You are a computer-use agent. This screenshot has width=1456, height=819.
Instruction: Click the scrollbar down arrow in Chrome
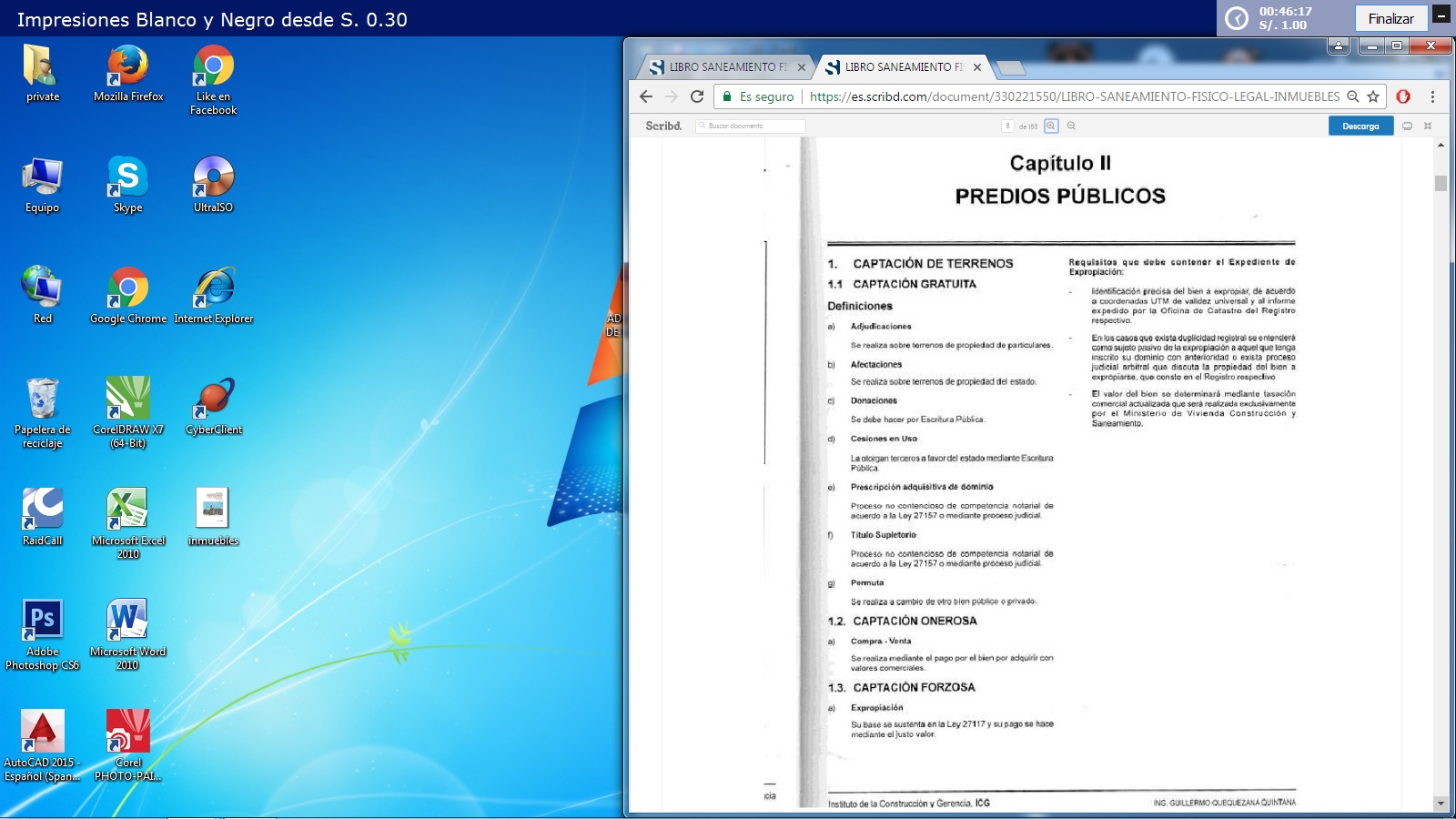tap(1440, 804)
